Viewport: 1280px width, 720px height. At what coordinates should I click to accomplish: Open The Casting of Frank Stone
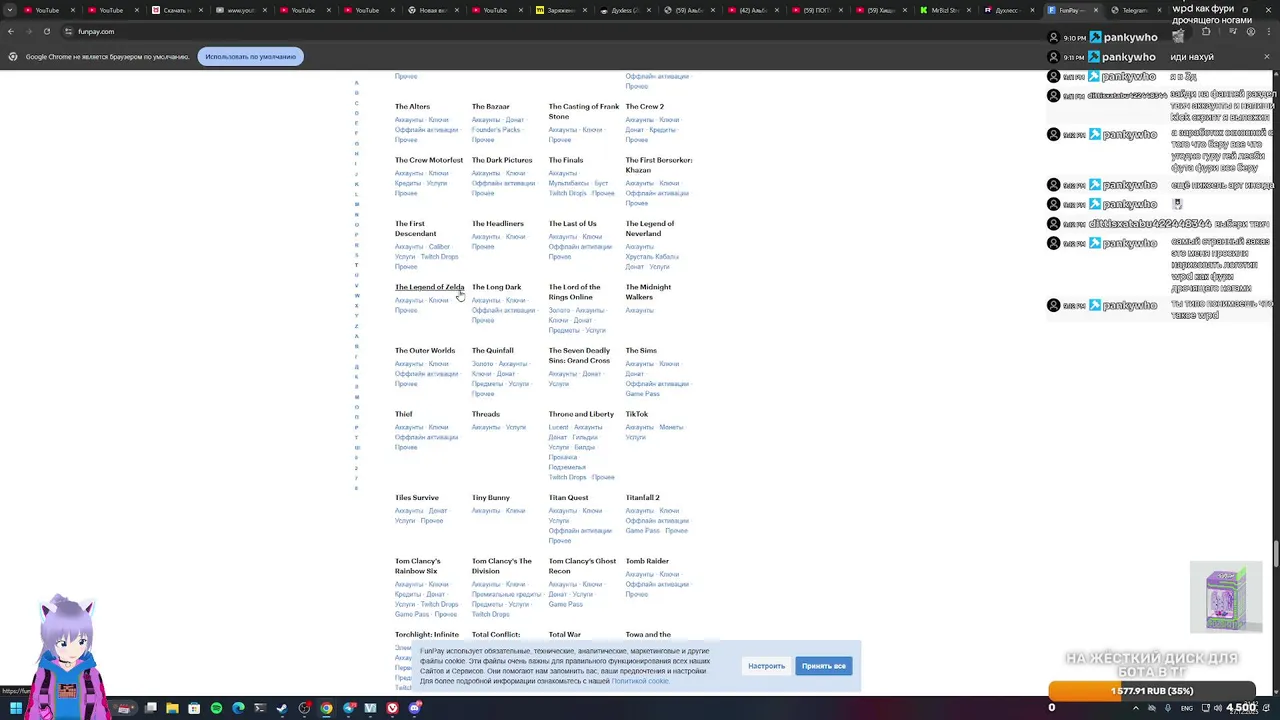[x=583, y=111]
